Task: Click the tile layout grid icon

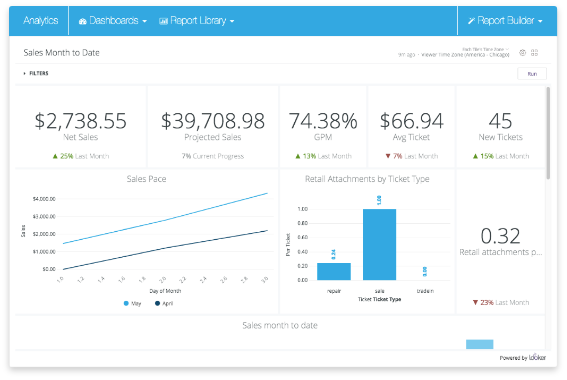Action: pyautogui.click(x=534, y=53)
